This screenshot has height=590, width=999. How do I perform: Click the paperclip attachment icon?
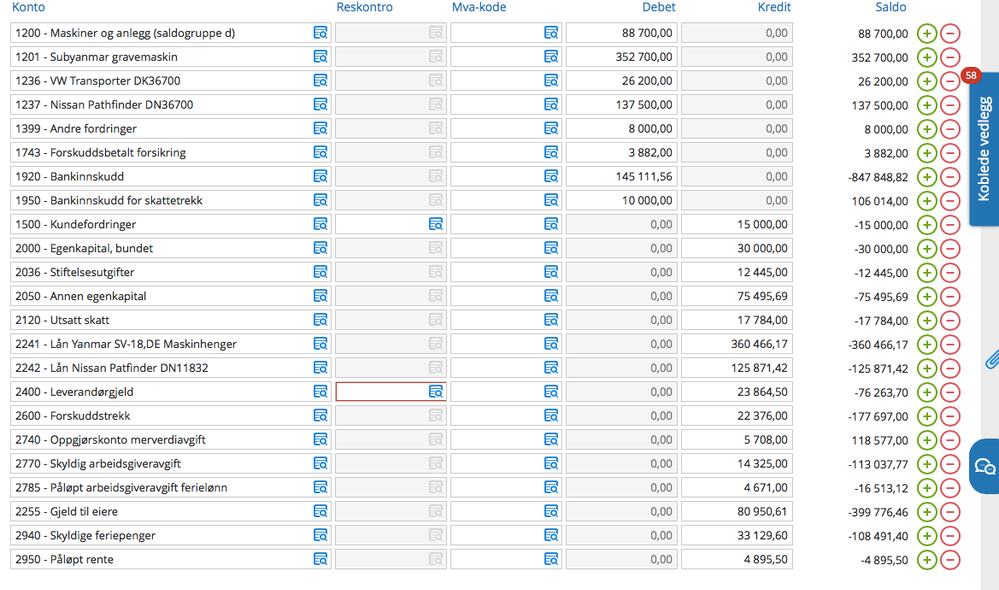(992, 360)
